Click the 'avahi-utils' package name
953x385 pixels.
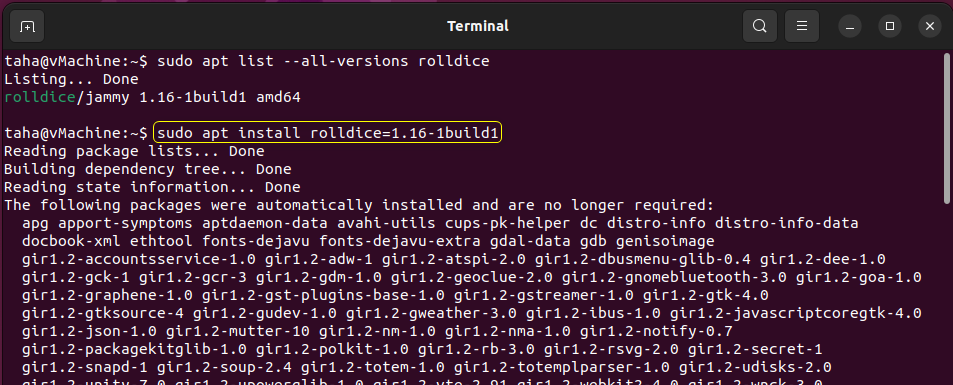[386, 223]
